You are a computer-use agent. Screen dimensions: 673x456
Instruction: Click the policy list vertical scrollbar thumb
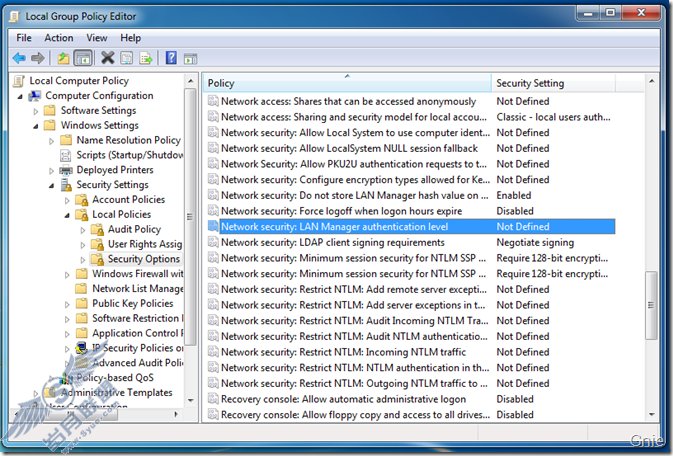pyautogui.click(x=651, y=305)
